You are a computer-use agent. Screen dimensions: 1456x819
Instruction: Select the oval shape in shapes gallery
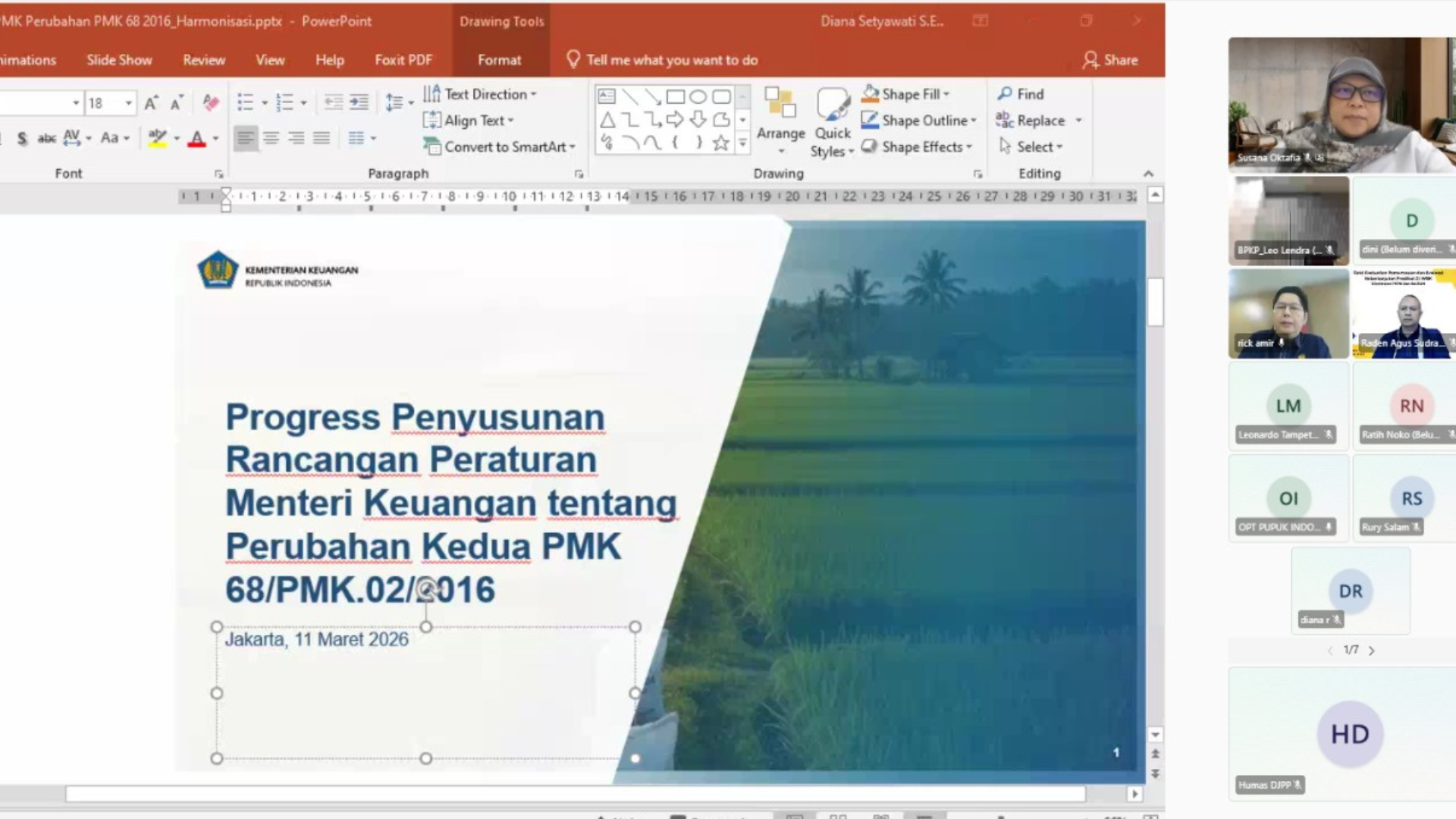click(x=698, y=96)
